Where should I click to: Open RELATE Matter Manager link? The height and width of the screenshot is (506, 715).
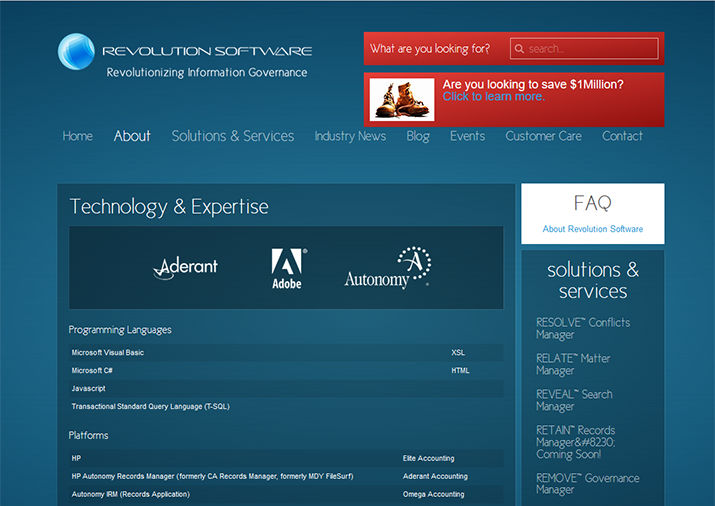pos(573,364)
